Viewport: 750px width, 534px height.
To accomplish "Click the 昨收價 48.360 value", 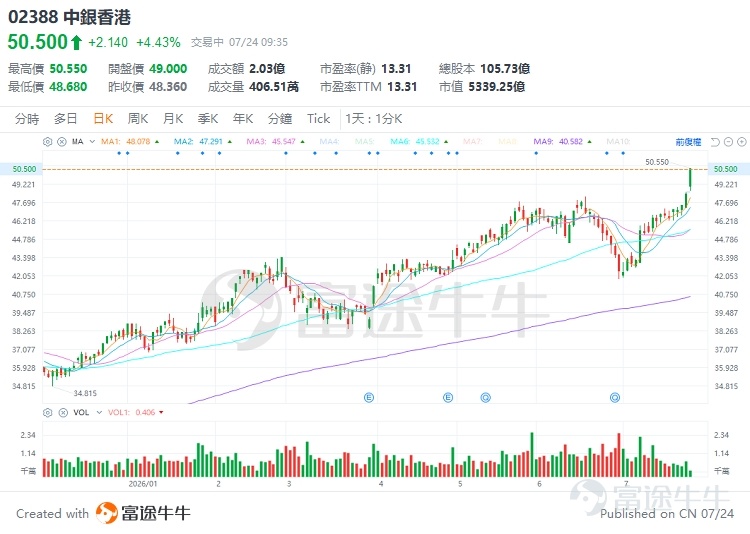I will click(168, 87).
